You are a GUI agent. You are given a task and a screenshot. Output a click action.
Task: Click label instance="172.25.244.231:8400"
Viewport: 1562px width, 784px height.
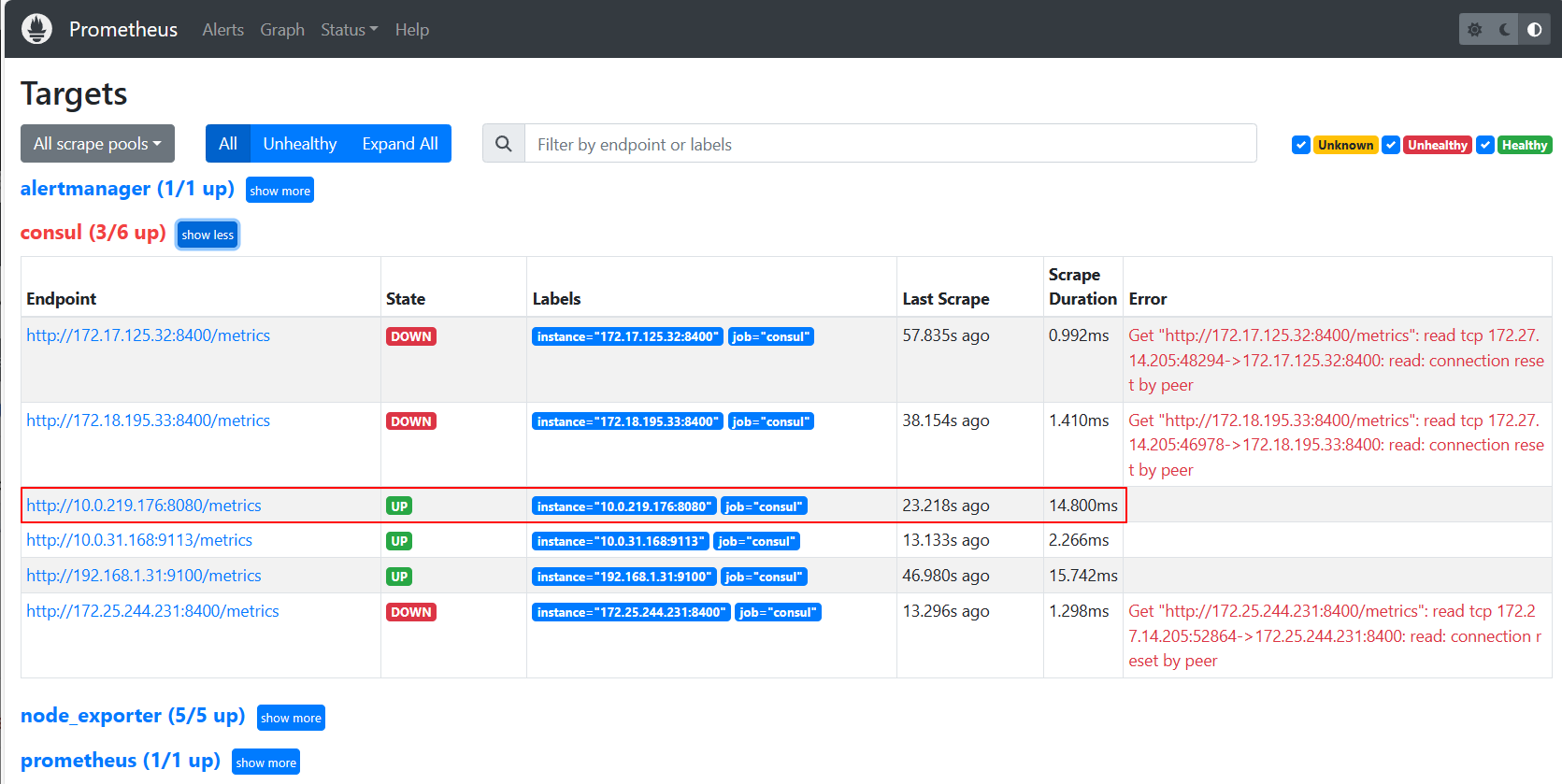[x=631, y=612]
